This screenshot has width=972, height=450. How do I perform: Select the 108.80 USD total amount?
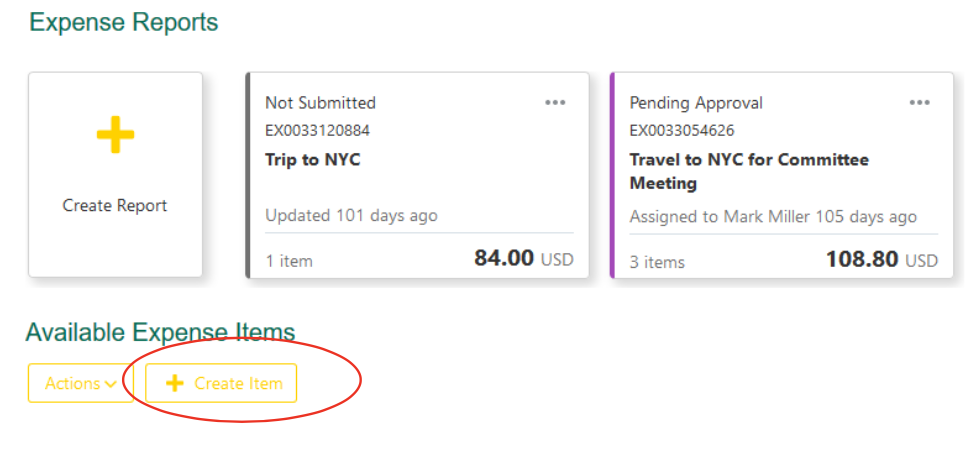point(882,259)
